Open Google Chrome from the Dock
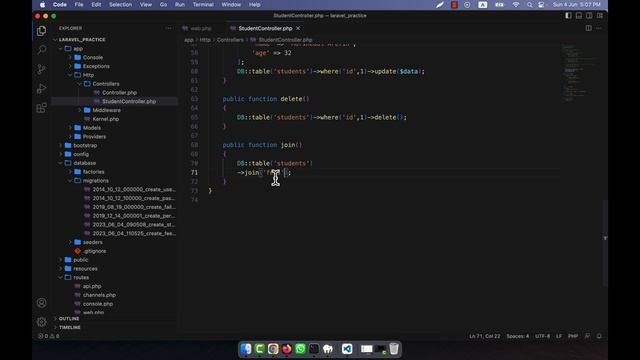The width and height of the screenshot is (640, 360). click(x=273, y=349)
